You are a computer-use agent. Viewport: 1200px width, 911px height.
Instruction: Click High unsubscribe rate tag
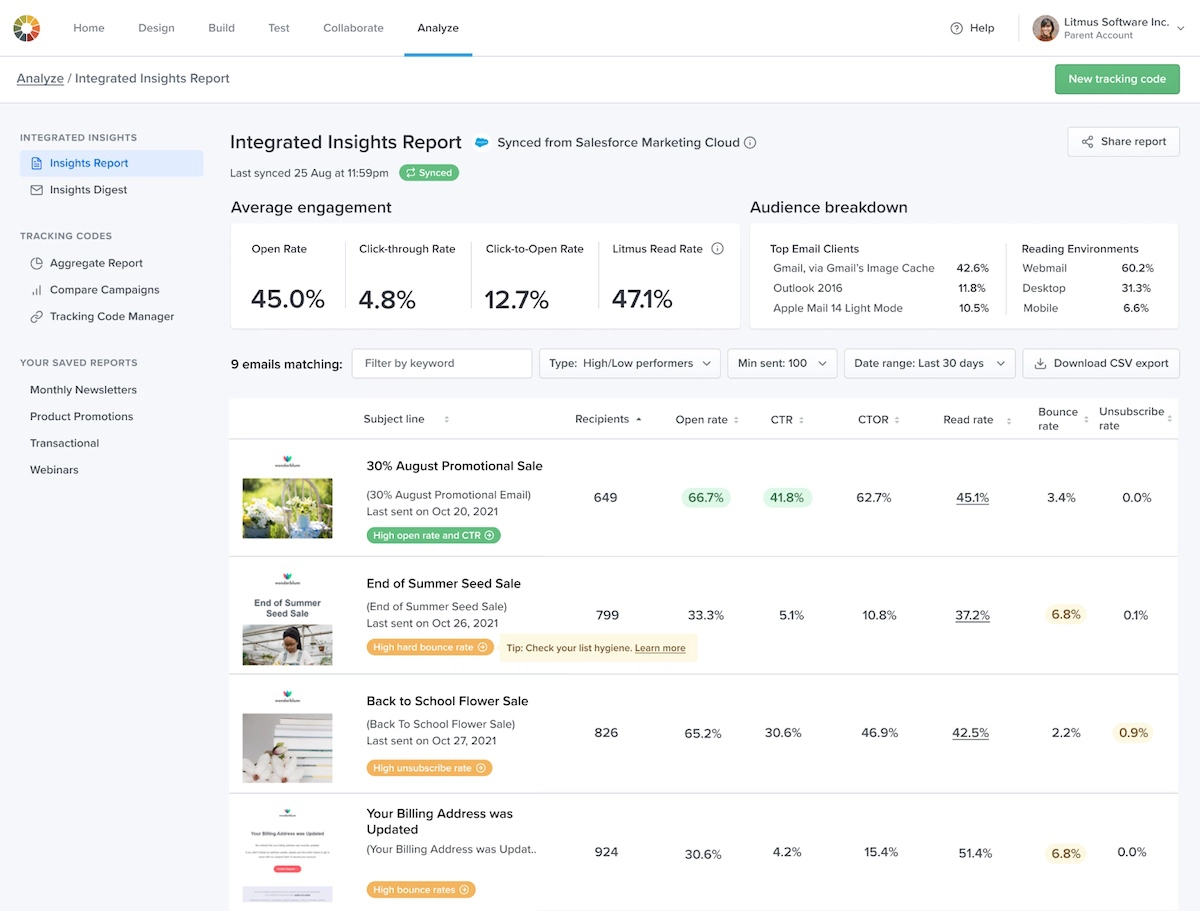429,768
